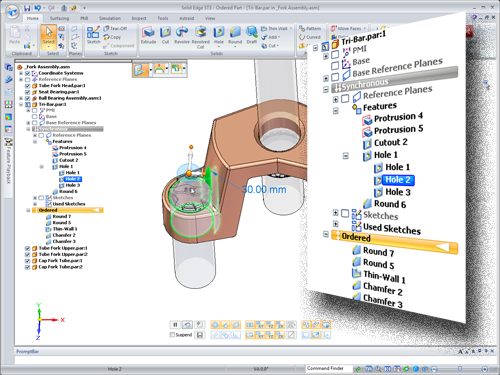The width and height of the screenshot is (500, 375).
Task: Uncheck Cap Fork Tube.par:2 checkbox
Action: click(x=28, y=267)
